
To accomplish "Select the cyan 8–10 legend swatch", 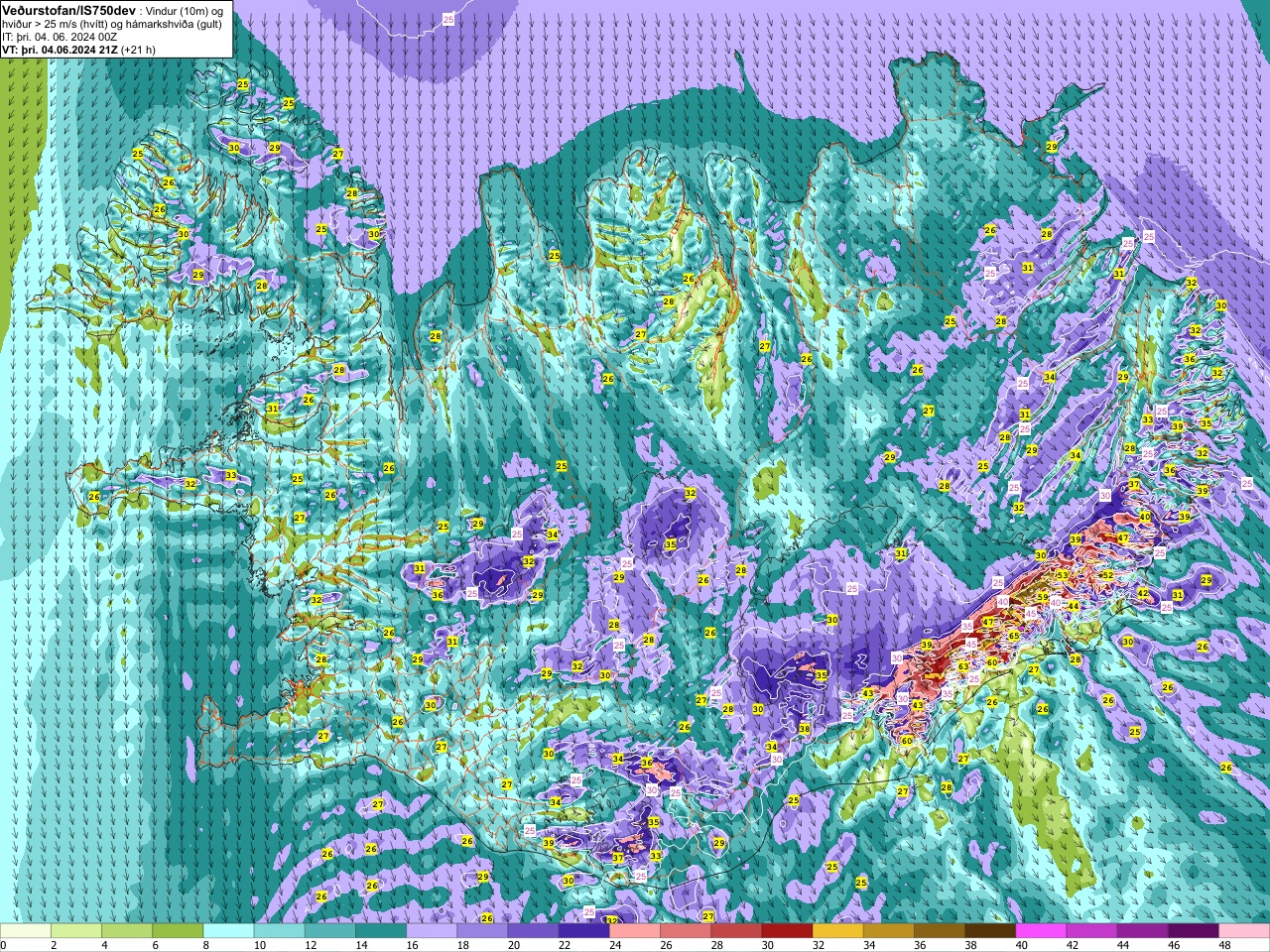I will [x=228, y=931].
